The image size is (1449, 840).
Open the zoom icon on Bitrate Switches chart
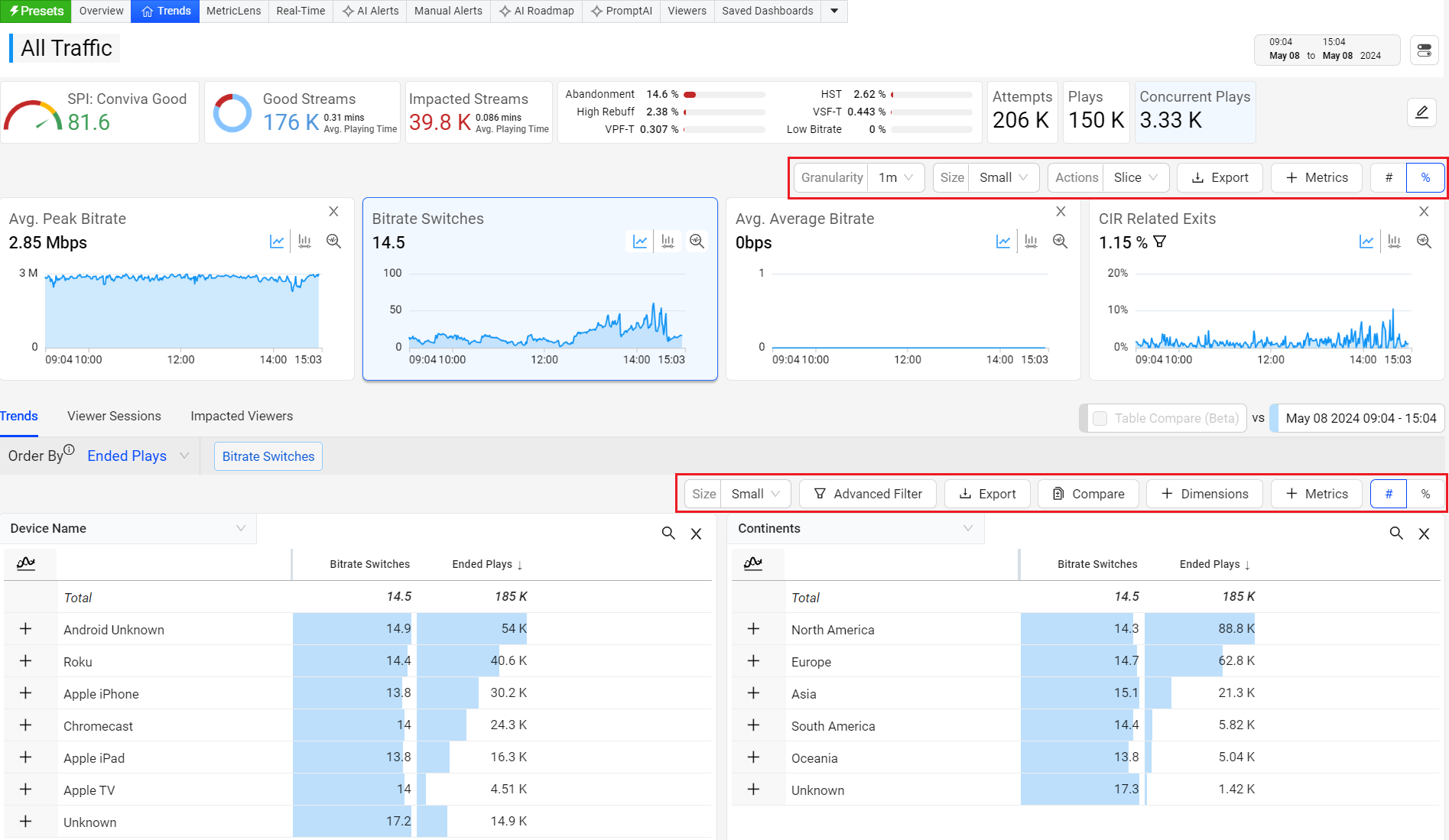pyautogui.click(x=697, y=242)
